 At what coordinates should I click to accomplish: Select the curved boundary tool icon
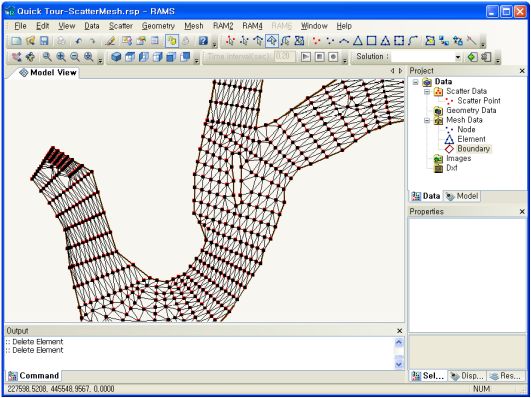point(413,41)
